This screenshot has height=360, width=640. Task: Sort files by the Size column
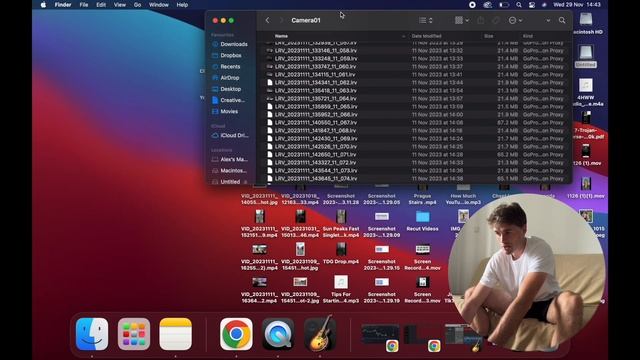(489, 36)
